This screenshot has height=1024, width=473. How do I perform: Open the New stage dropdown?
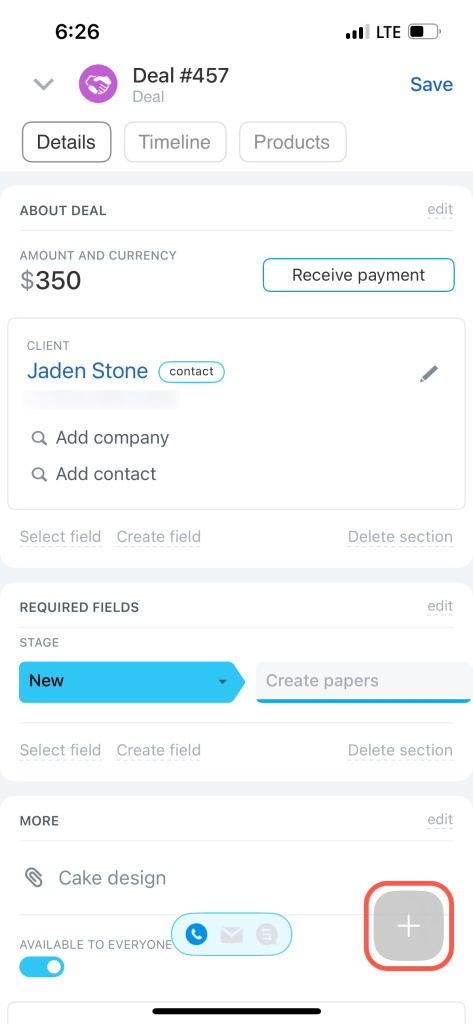click(131, 681)
